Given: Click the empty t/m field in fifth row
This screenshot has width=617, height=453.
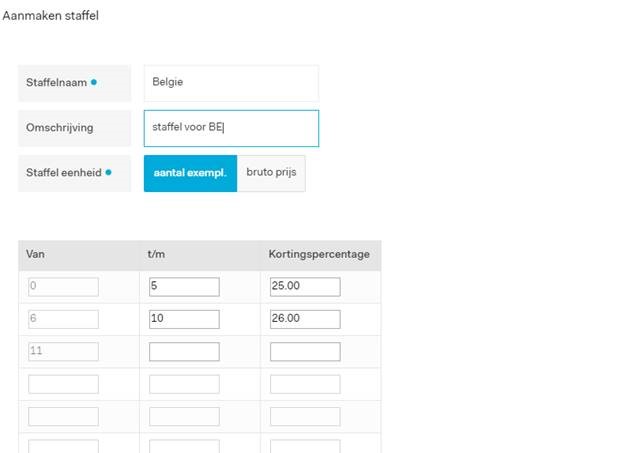Looking at the screenshot, I should pos(184,416).
